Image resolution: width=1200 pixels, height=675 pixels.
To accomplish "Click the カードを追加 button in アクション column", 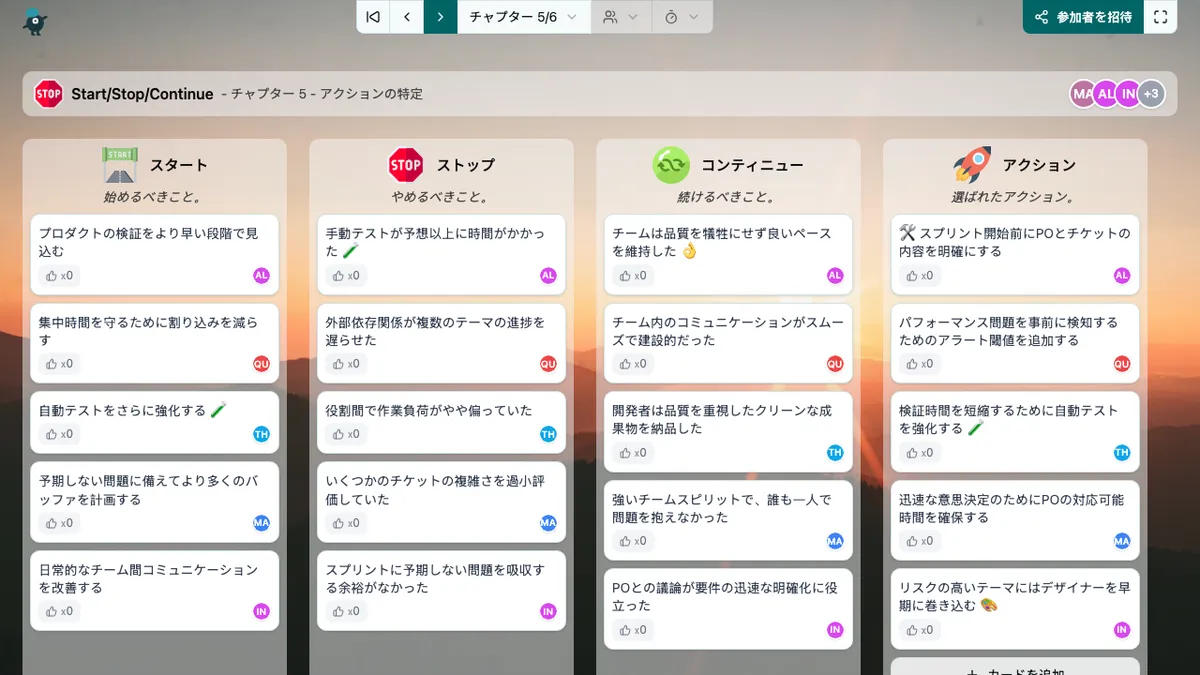I will click(1014, 669).
